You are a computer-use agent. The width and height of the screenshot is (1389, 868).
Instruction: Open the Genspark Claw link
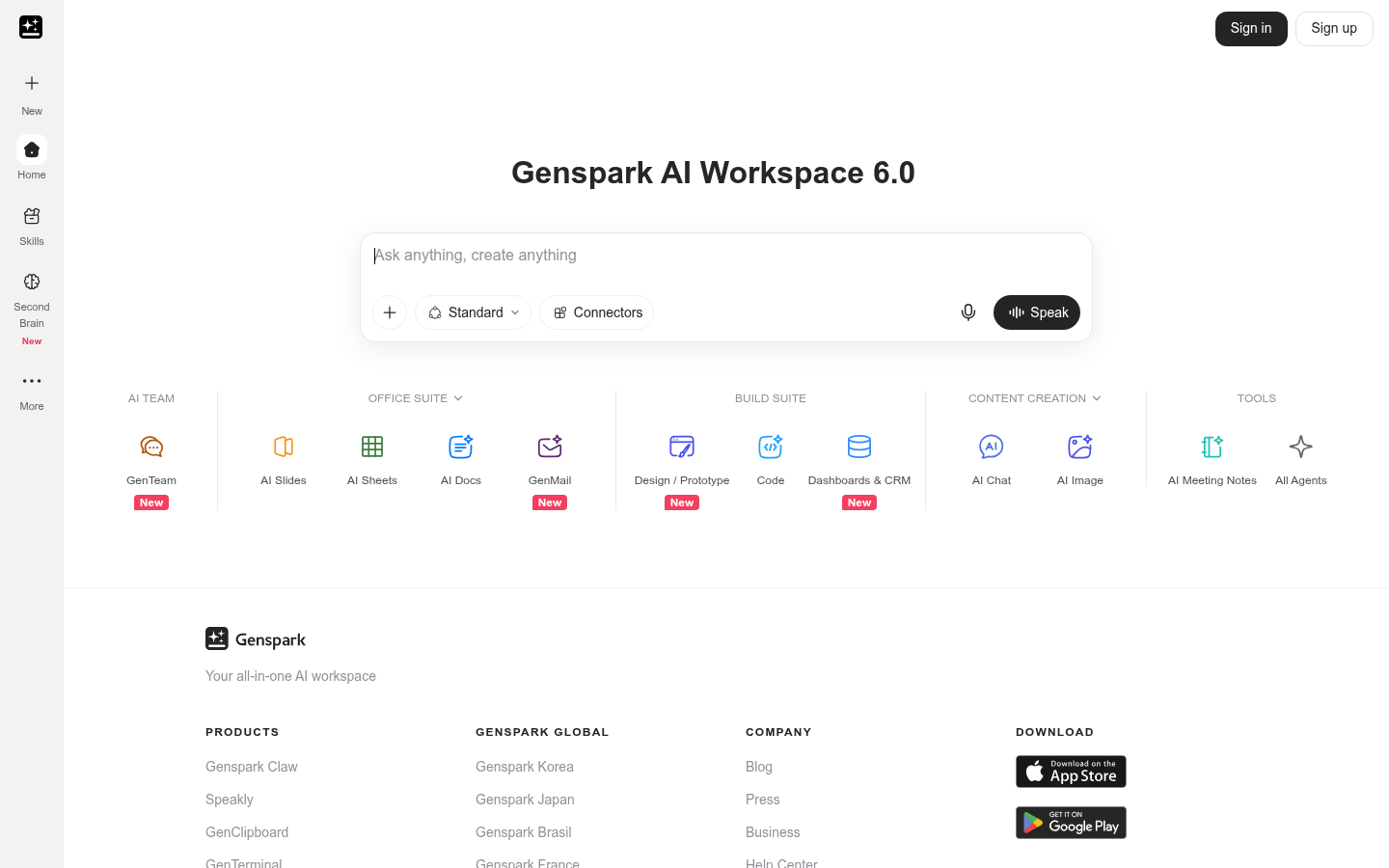(x=252, y=767)
